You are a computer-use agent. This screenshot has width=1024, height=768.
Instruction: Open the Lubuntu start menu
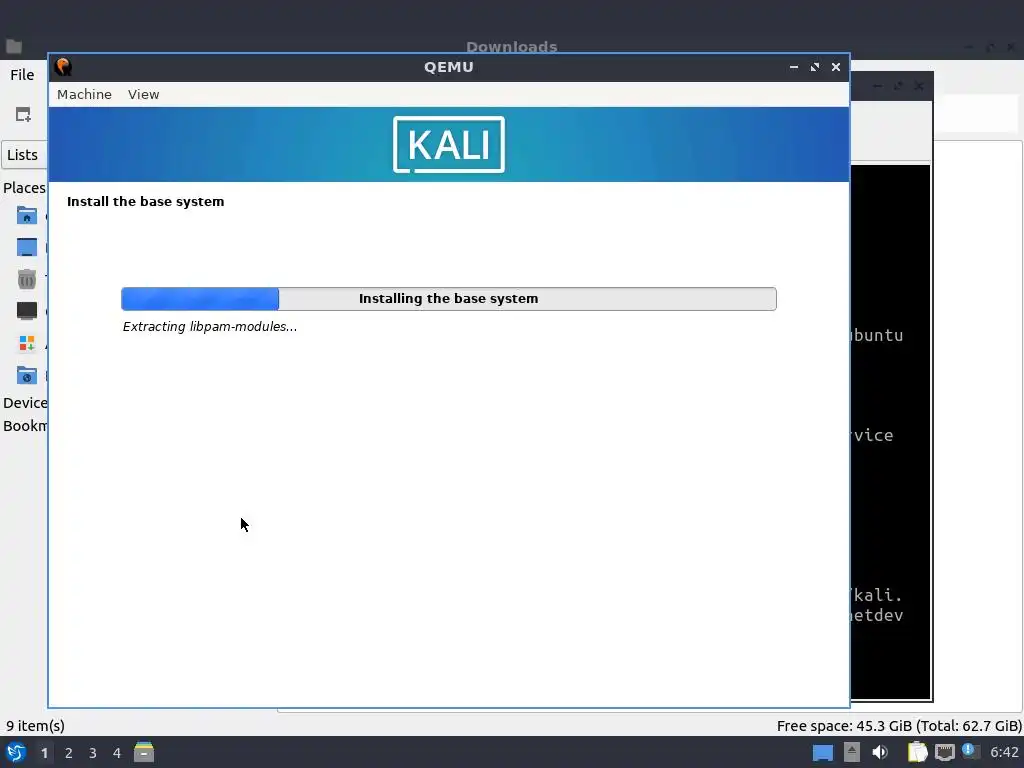point(16,752)
